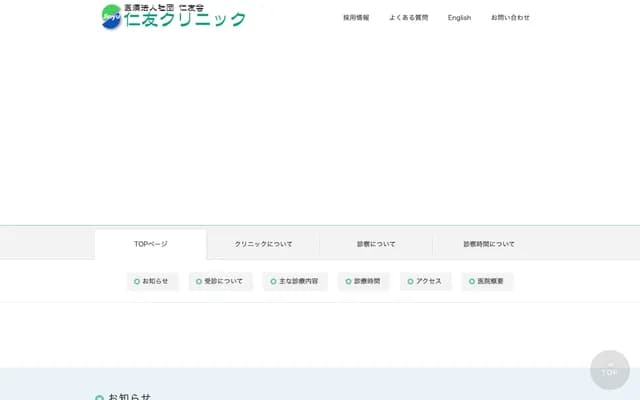This screenshot has width=640, height=400.
Task: Switch the site to English
Action: [459, 18]
